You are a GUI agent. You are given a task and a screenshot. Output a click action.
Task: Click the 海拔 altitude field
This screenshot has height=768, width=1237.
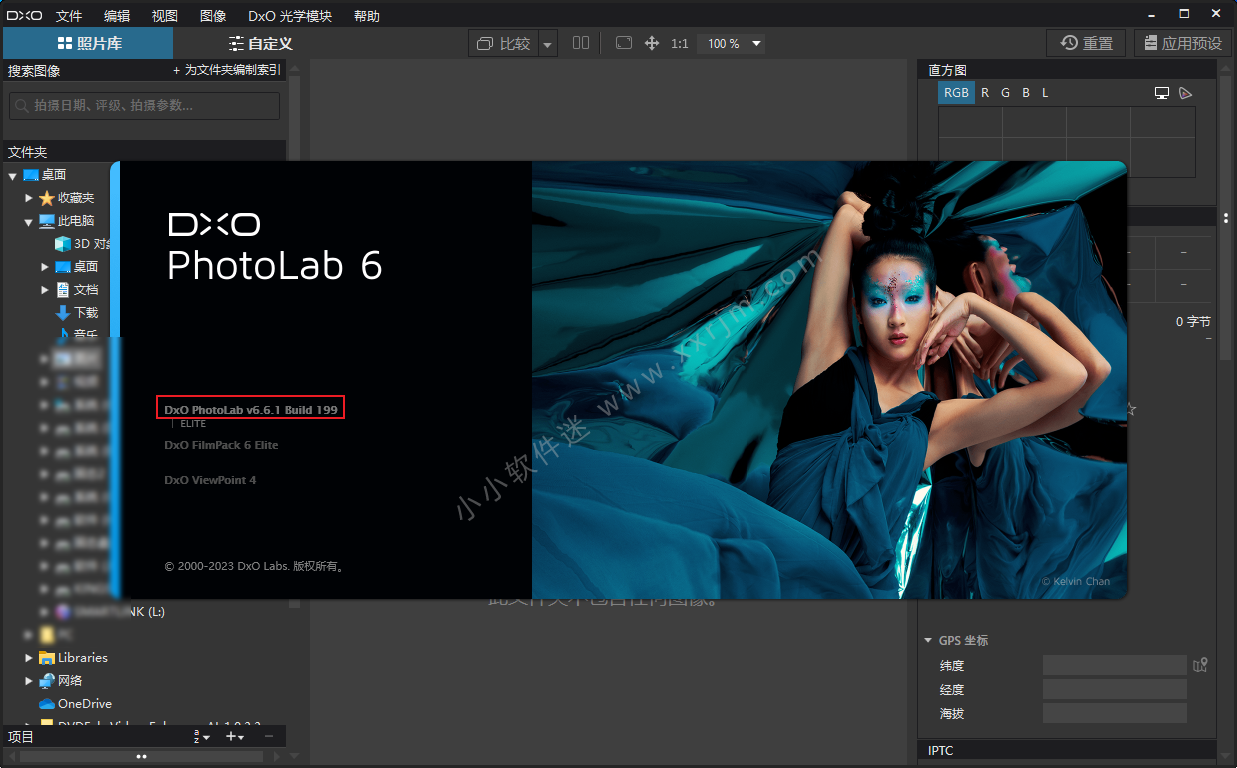(x=1114, y=713)
